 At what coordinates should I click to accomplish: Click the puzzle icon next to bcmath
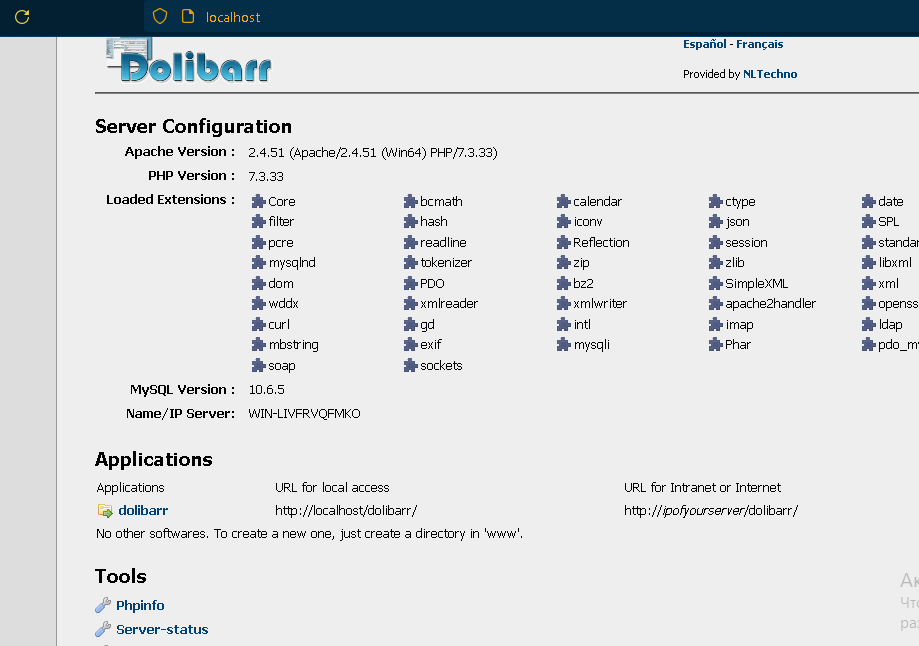(x=410, y=202)
